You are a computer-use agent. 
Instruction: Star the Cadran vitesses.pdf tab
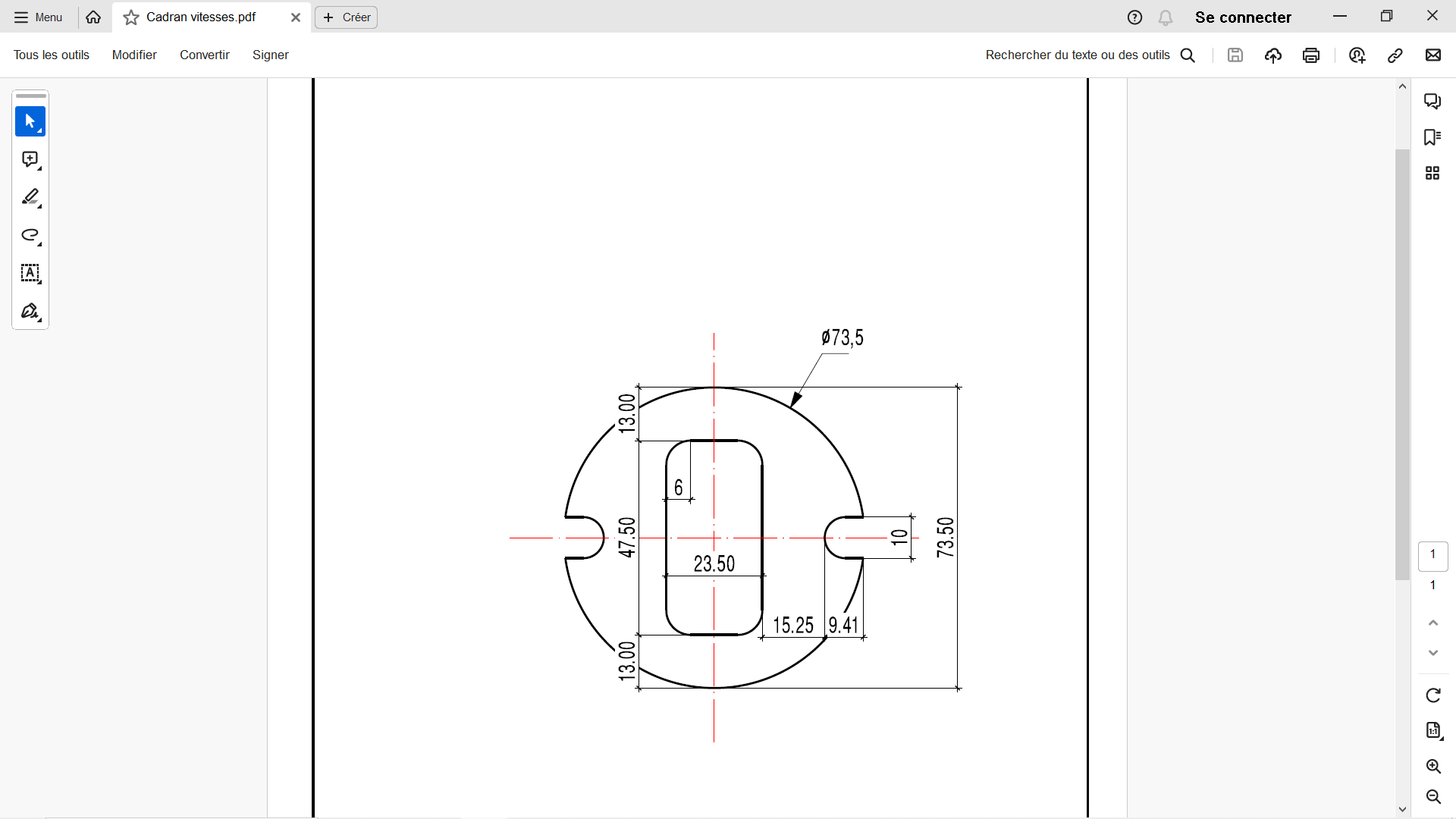coord(131,17)
